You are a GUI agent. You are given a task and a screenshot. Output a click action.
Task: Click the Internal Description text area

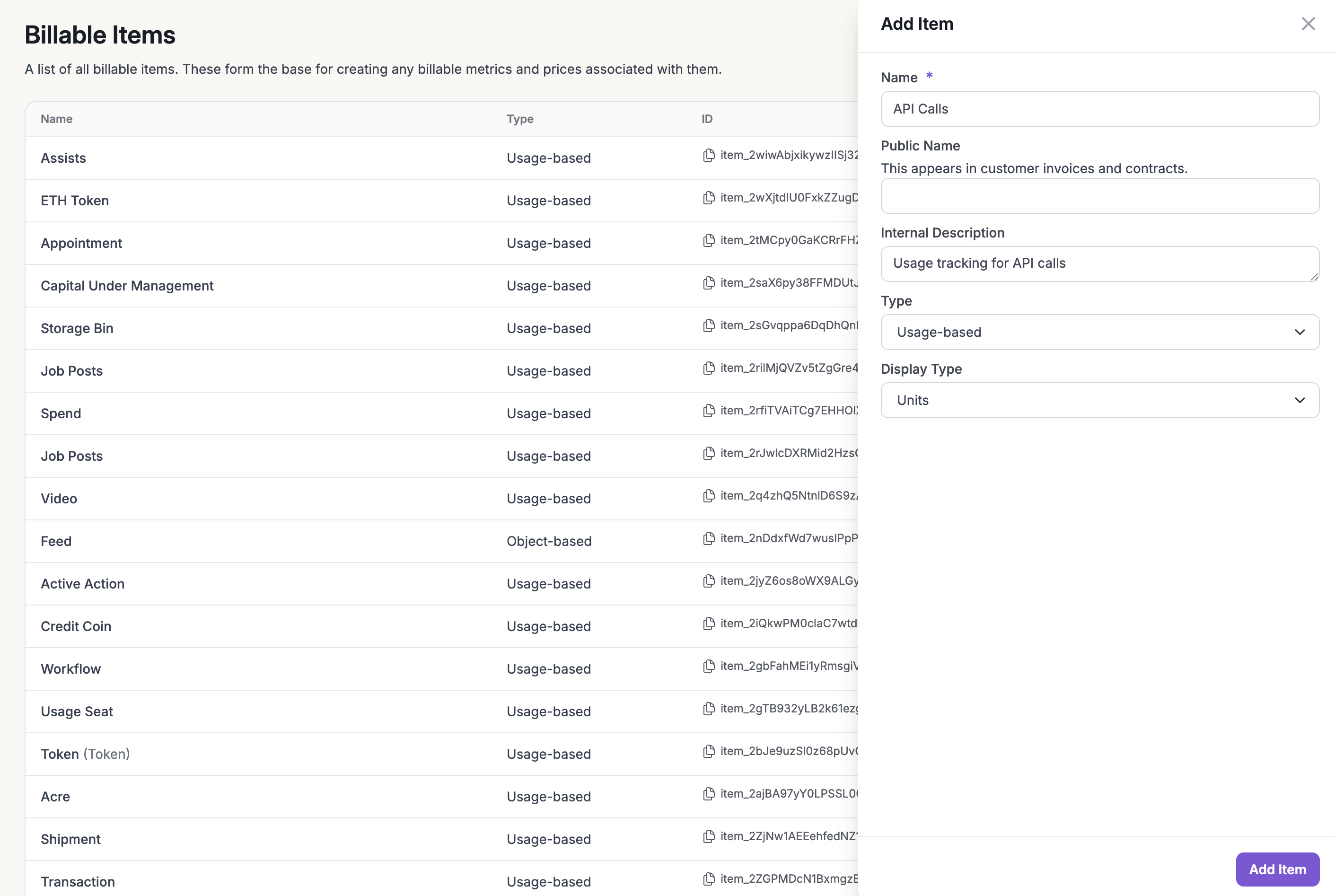tap(1099, 264)
